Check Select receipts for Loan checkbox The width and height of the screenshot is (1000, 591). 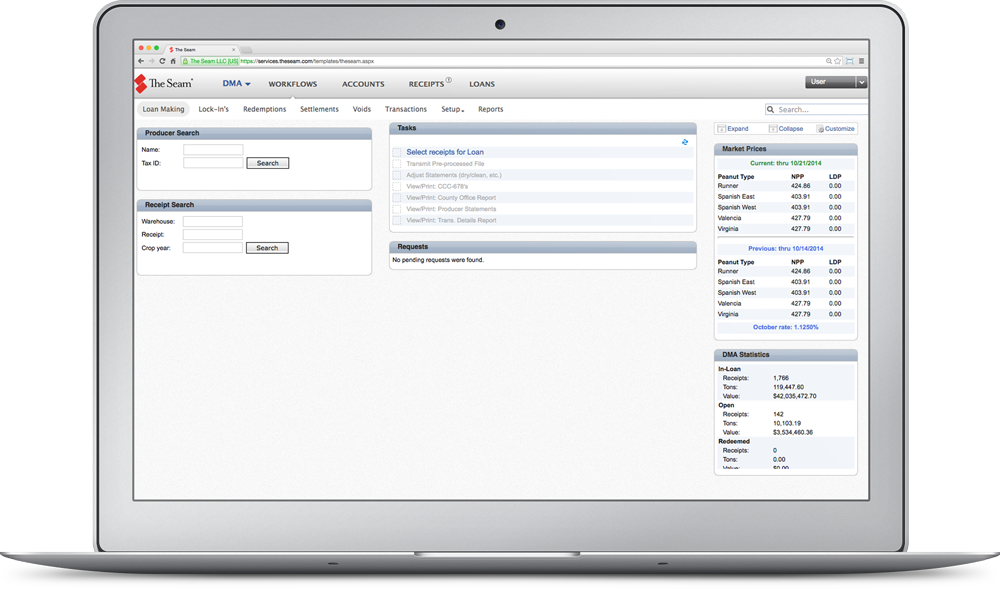tap(397, 152)
